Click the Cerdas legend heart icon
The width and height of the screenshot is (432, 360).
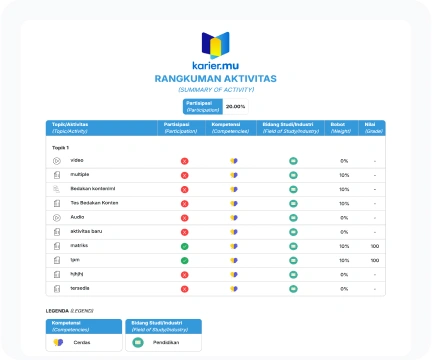(58, 342)
